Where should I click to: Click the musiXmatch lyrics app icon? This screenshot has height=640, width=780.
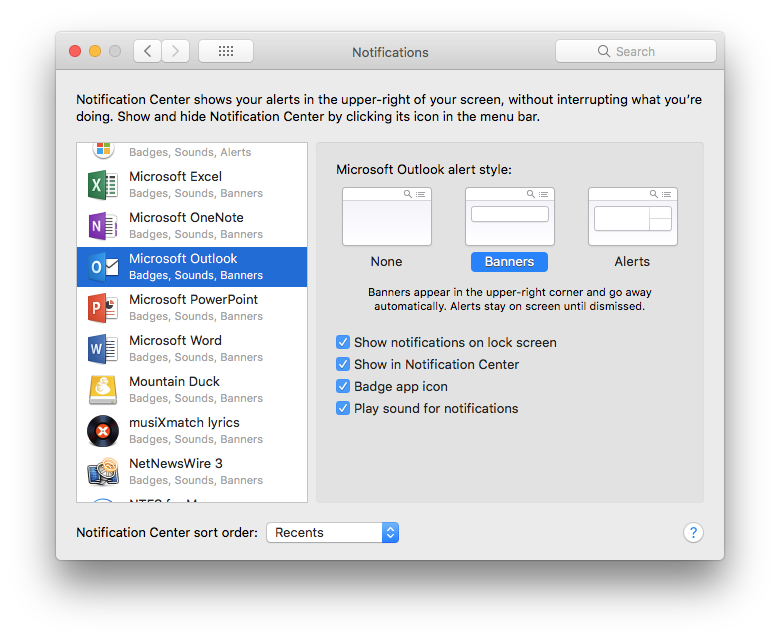tap(103, 431)
